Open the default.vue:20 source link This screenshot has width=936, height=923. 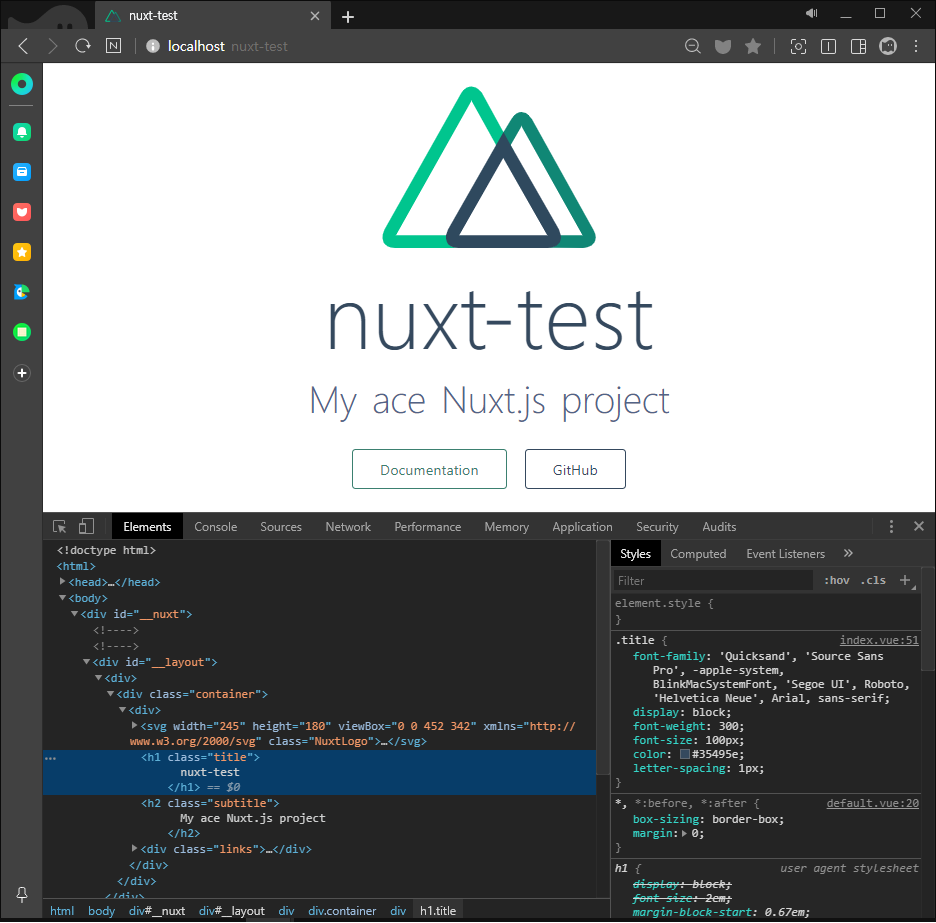click(872, 803)
